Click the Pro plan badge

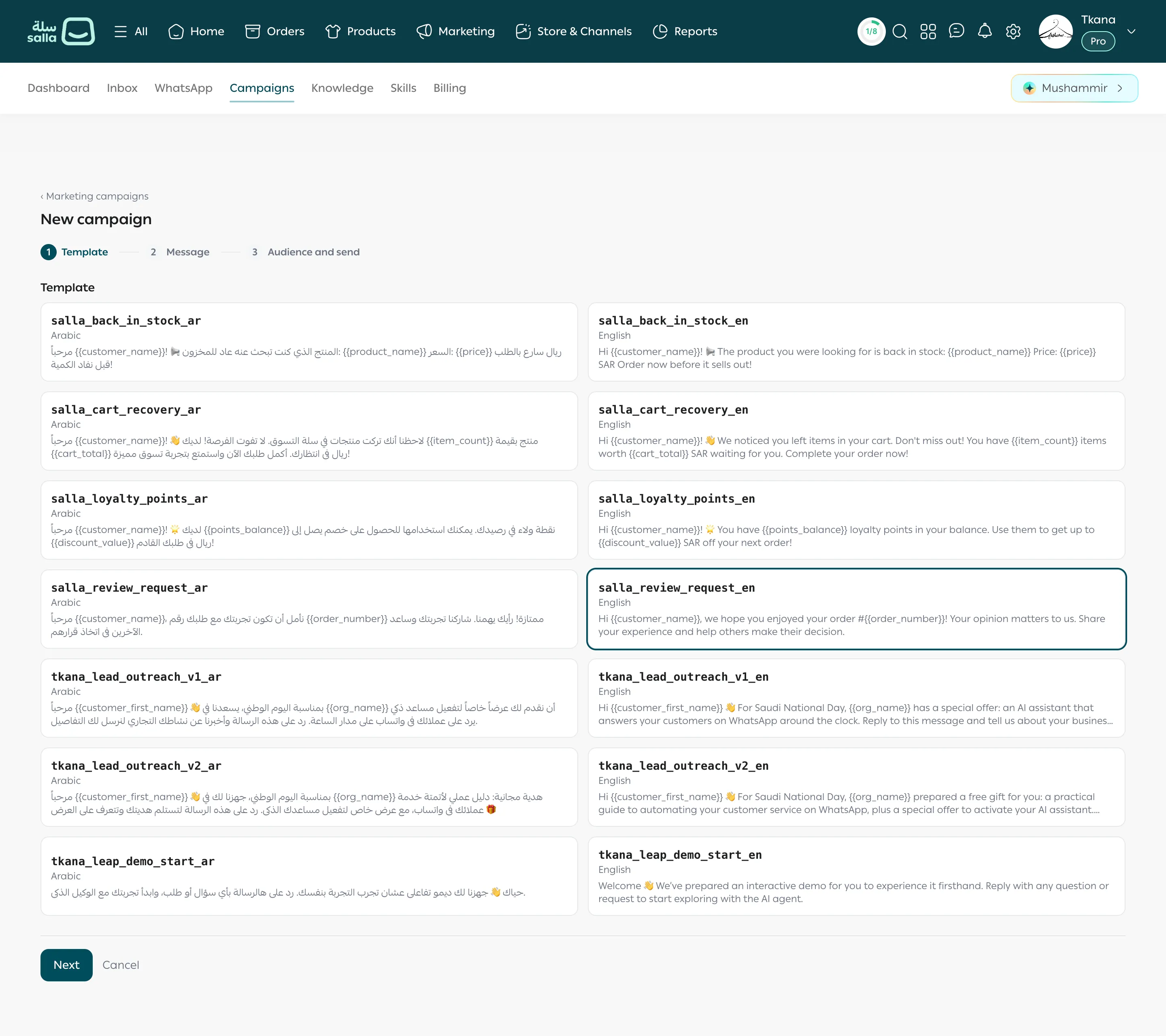[x=1098, y=41]
